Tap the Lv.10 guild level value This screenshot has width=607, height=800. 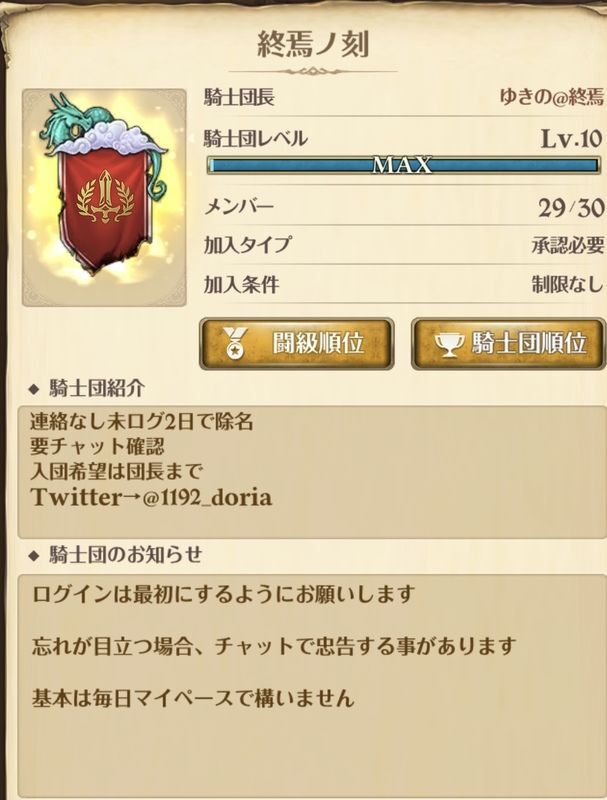pos(572,138)
